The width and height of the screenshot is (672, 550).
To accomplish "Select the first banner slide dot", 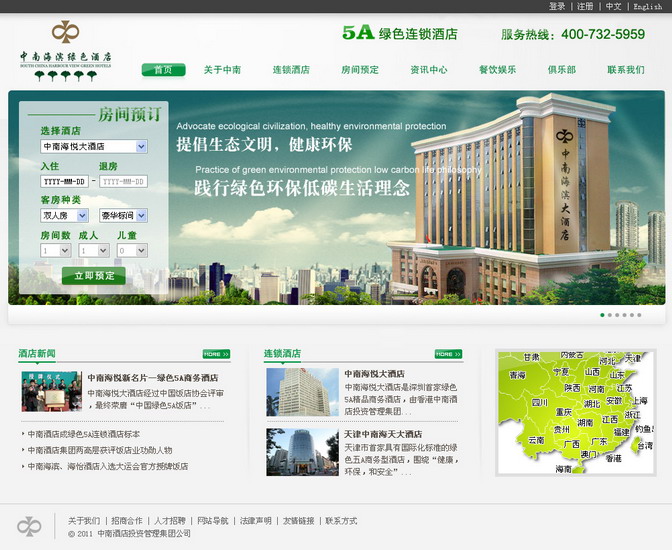I will 602,315.
